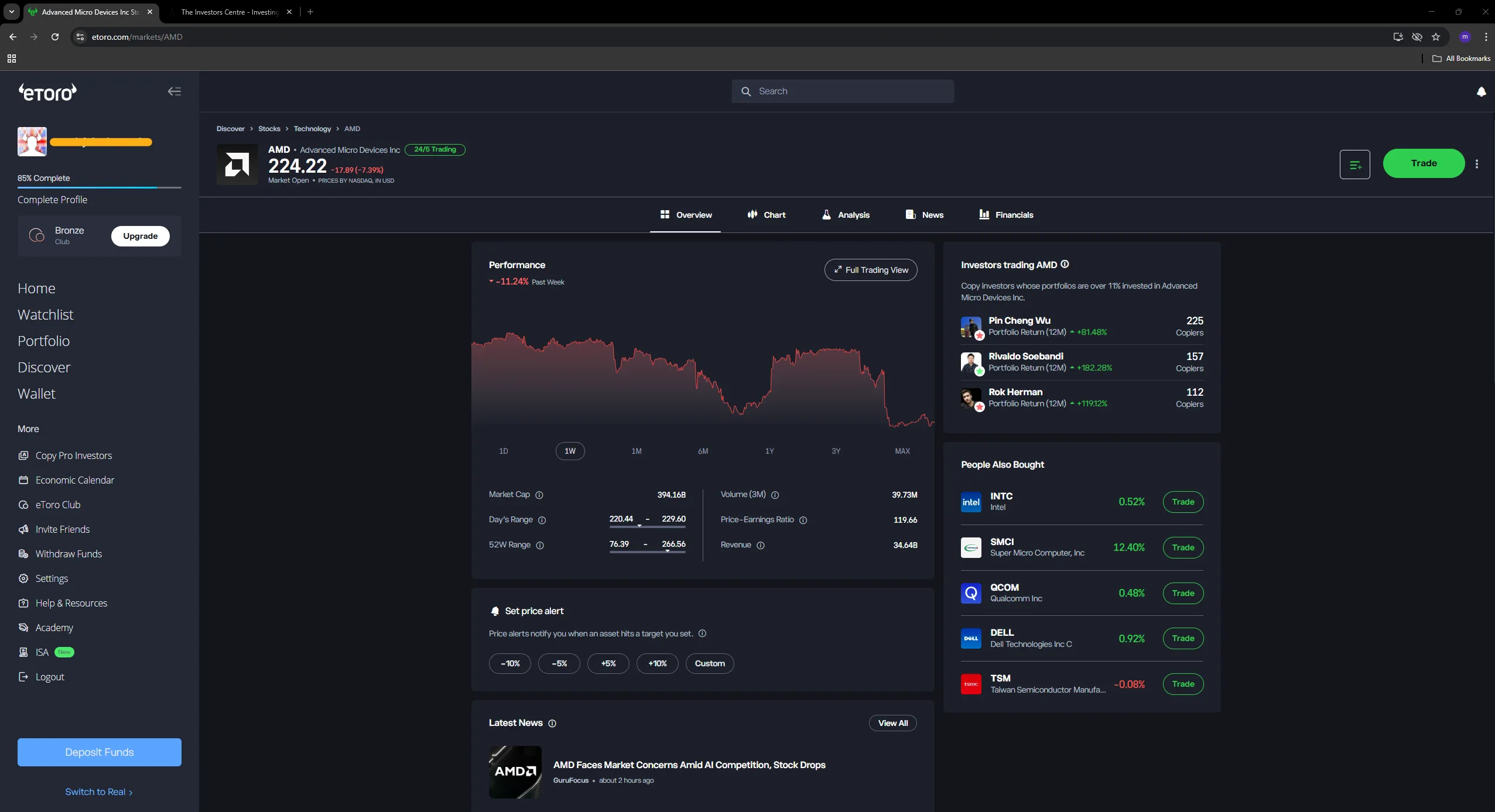Click the eToro logo

pos(47,91)
